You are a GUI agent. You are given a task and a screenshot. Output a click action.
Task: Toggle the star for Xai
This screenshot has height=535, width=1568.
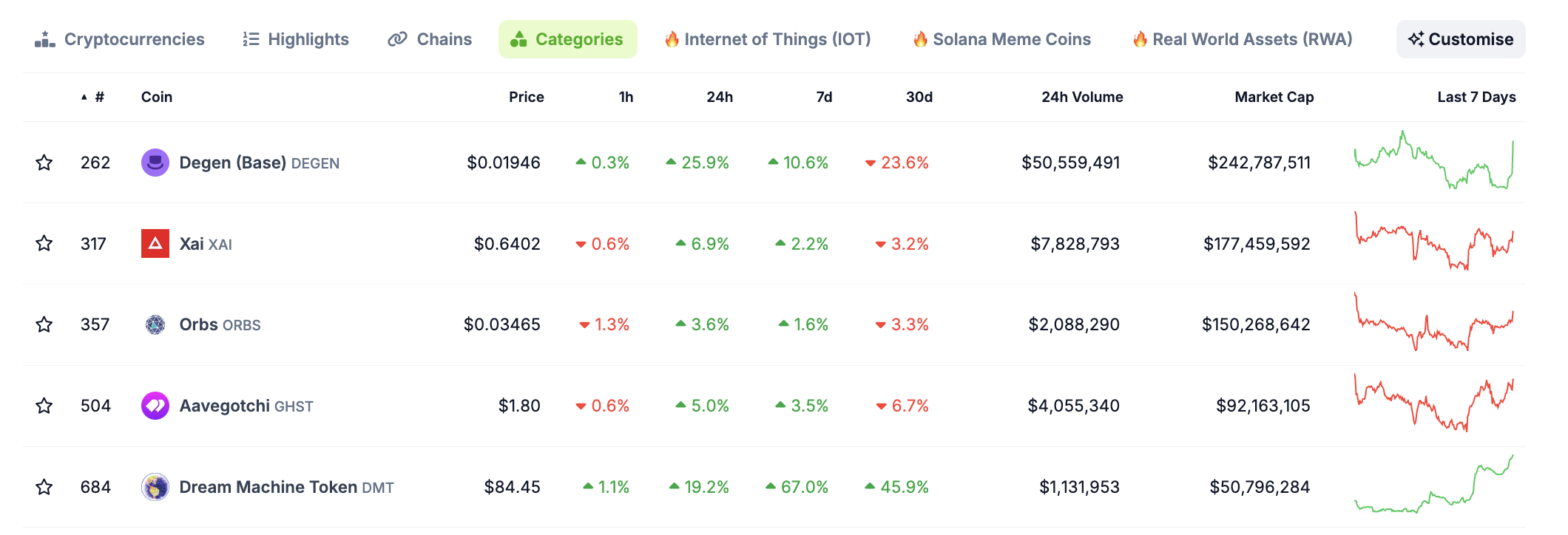point(44,244)
